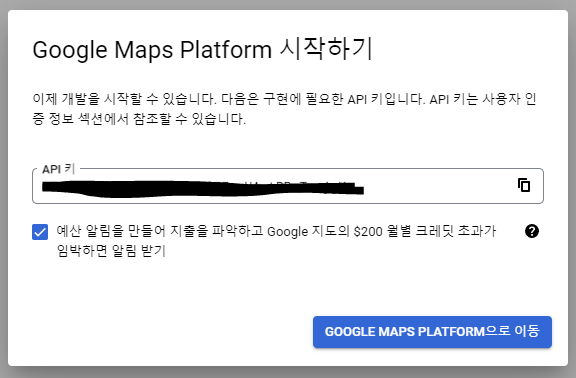
Task: Copy the API key with the copy icon
Action: point(524,185)
